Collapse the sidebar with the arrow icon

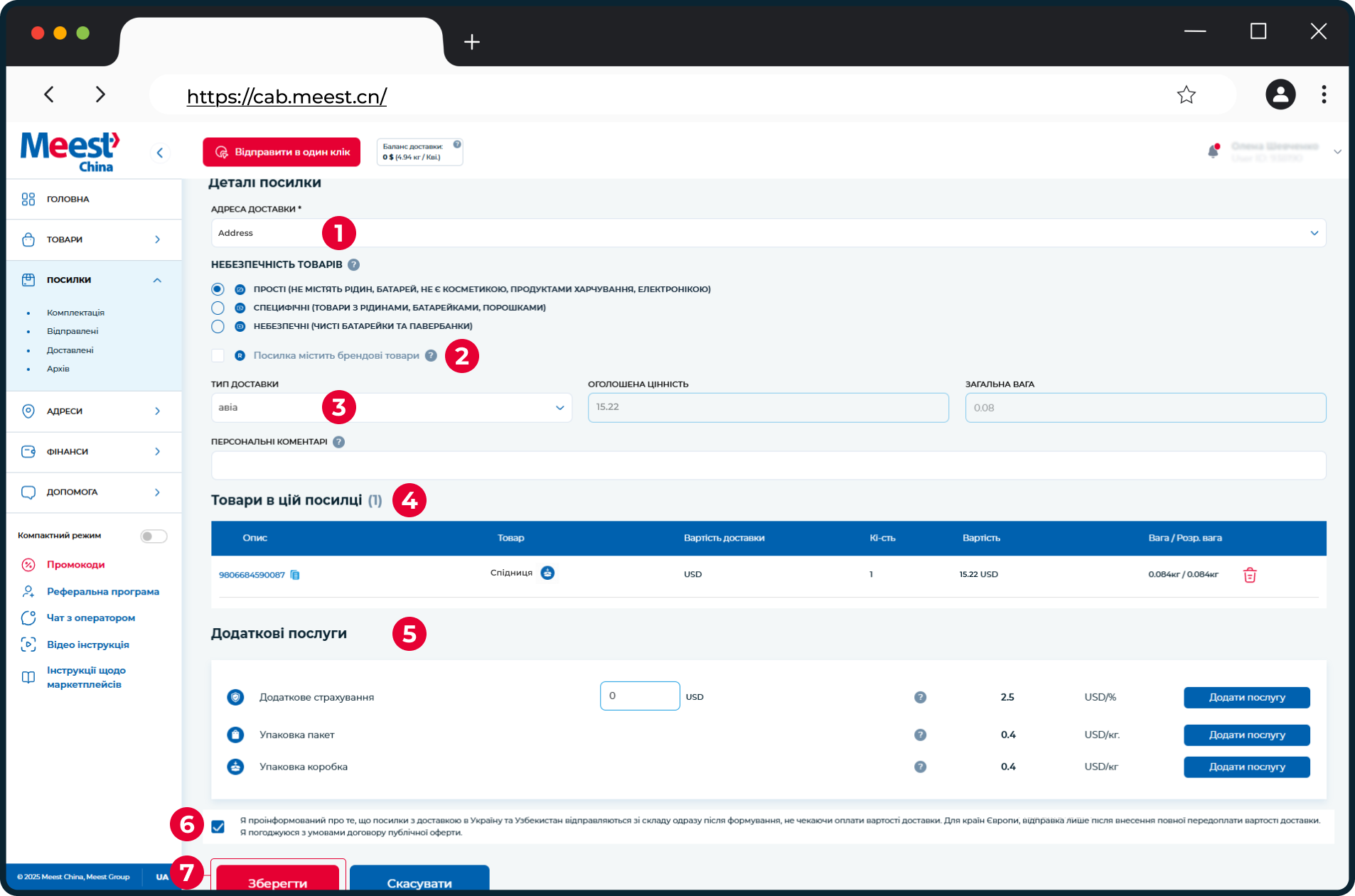[159, 153]
